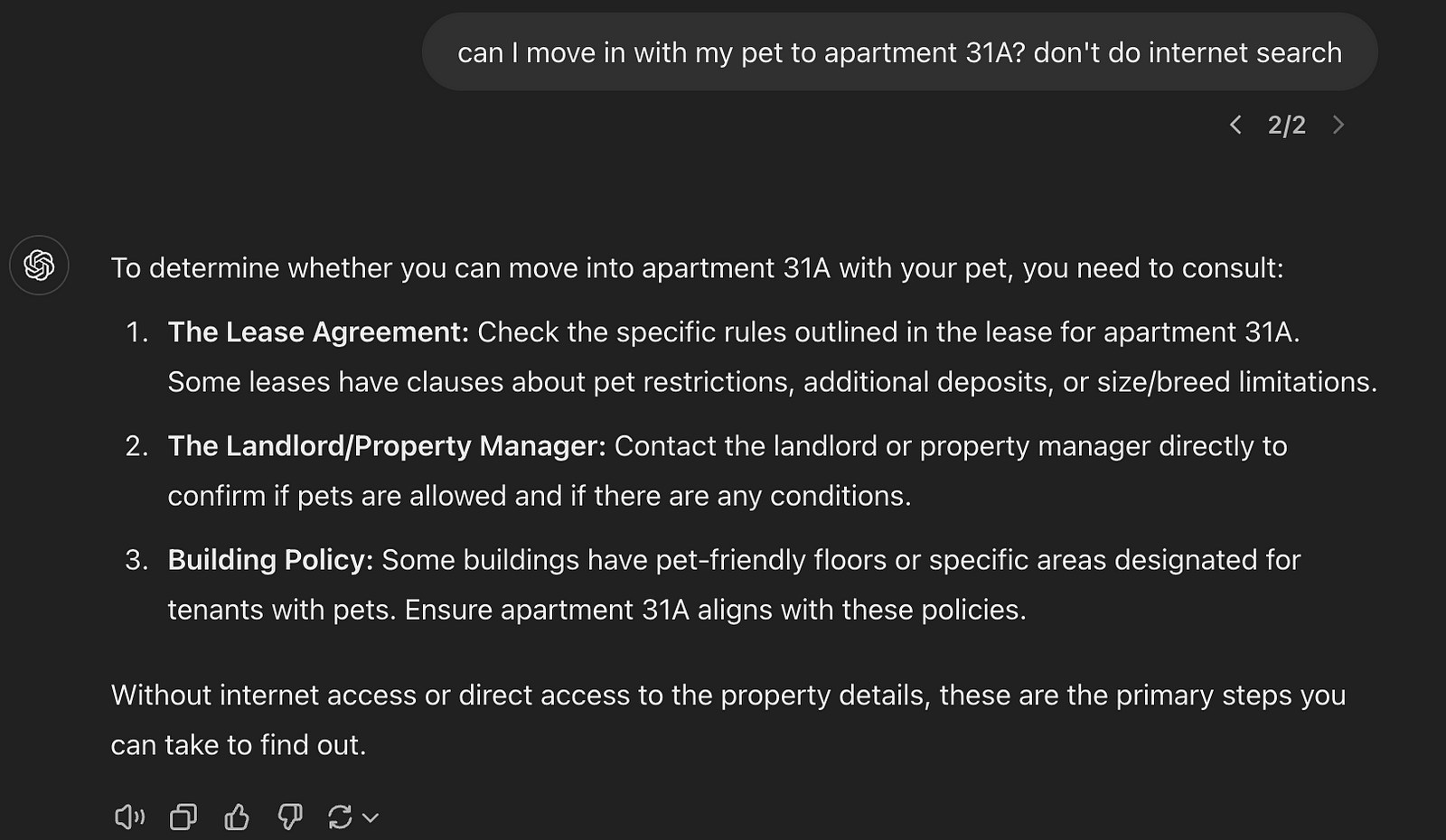Click the list number 1 marker
This screenshot has height=840, width=1446.
tap(136, 332)
